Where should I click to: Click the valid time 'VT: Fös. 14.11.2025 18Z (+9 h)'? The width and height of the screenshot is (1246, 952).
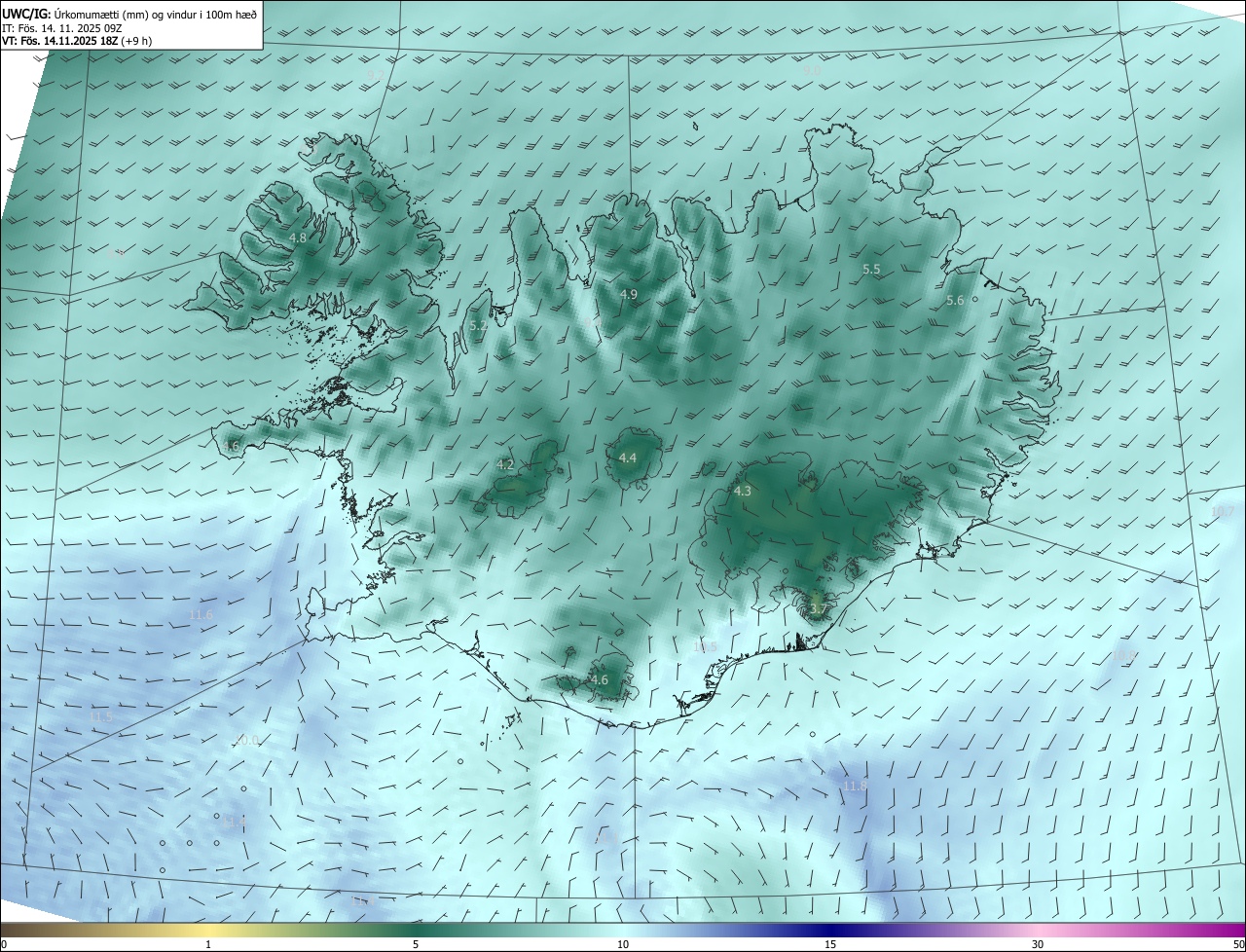pos(77,41)
